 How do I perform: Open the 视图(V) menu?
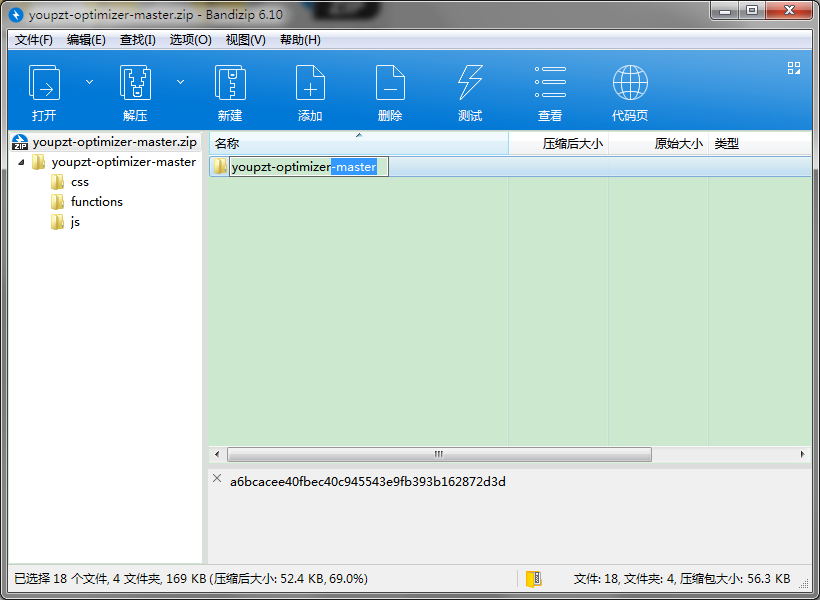(245, 40)
